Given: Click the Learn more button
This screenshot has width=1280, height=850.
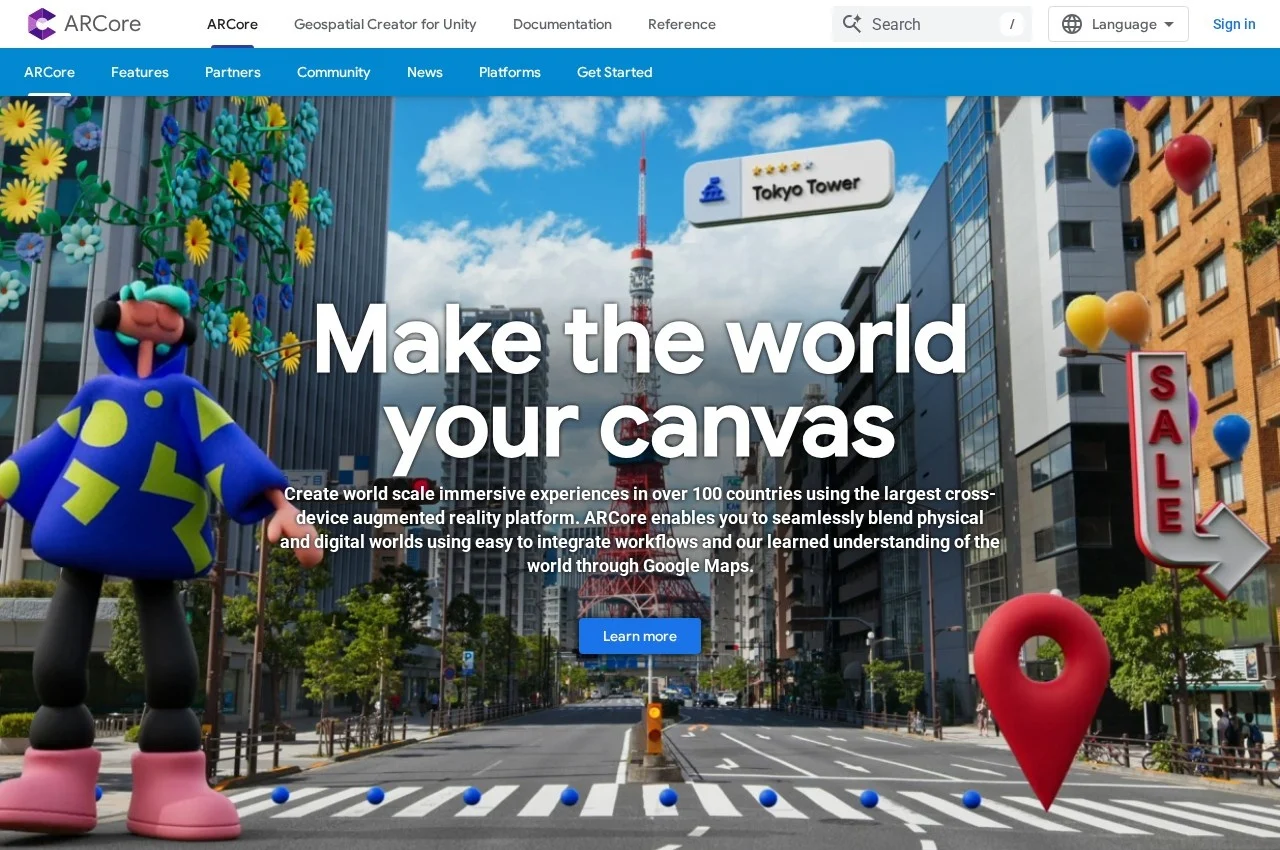Looking at the screenshot, I should (x=640, y=636).
